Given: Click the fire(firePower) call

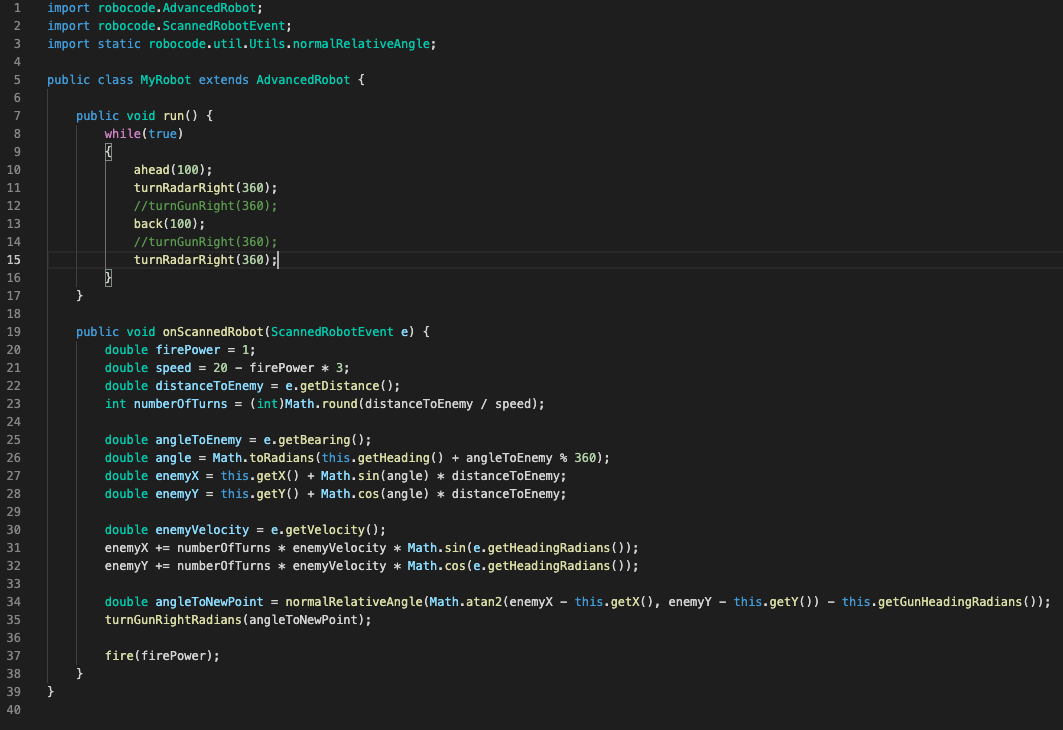Looking at the screenshot, I should [160, 655].
